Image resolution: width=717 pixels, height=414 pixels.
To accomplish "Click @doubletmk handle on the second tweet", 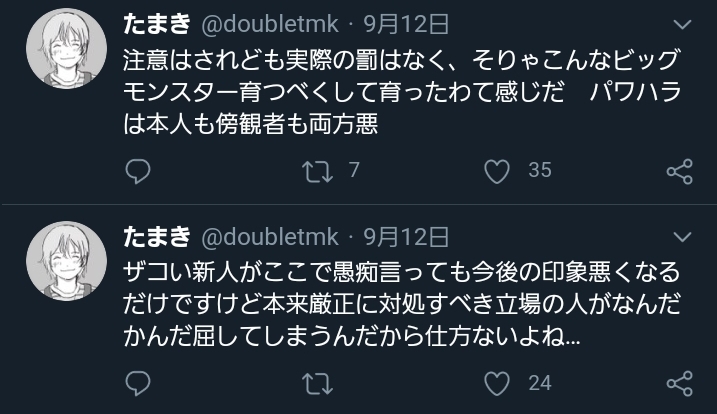I will (270, 236).
